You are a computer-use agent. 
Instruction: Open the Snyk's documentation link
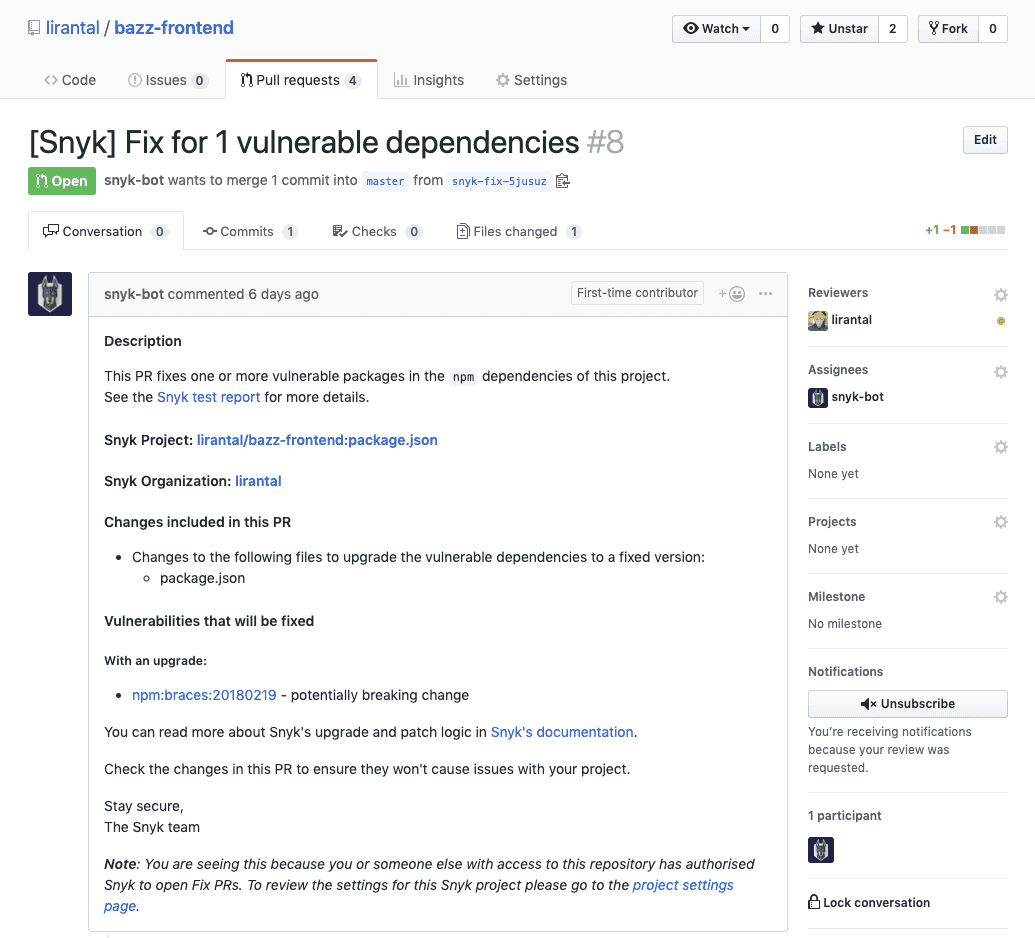click(562, 732)
